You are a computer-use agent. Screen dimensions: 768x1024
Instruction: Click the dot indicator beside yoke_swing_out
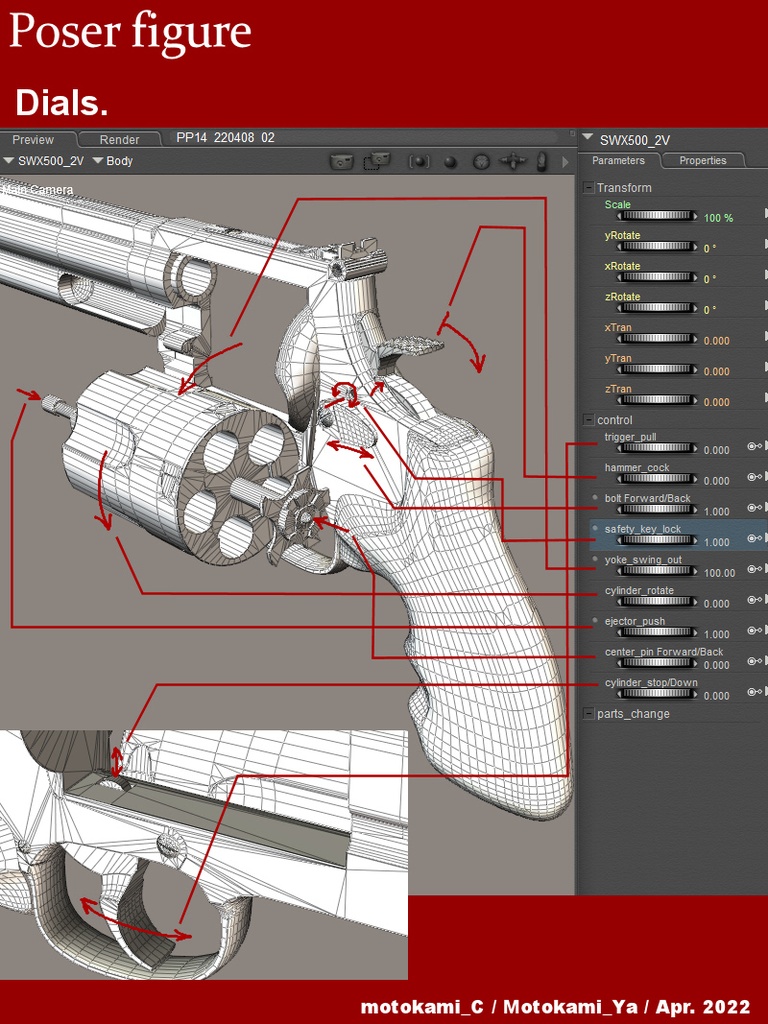[595, 559]
